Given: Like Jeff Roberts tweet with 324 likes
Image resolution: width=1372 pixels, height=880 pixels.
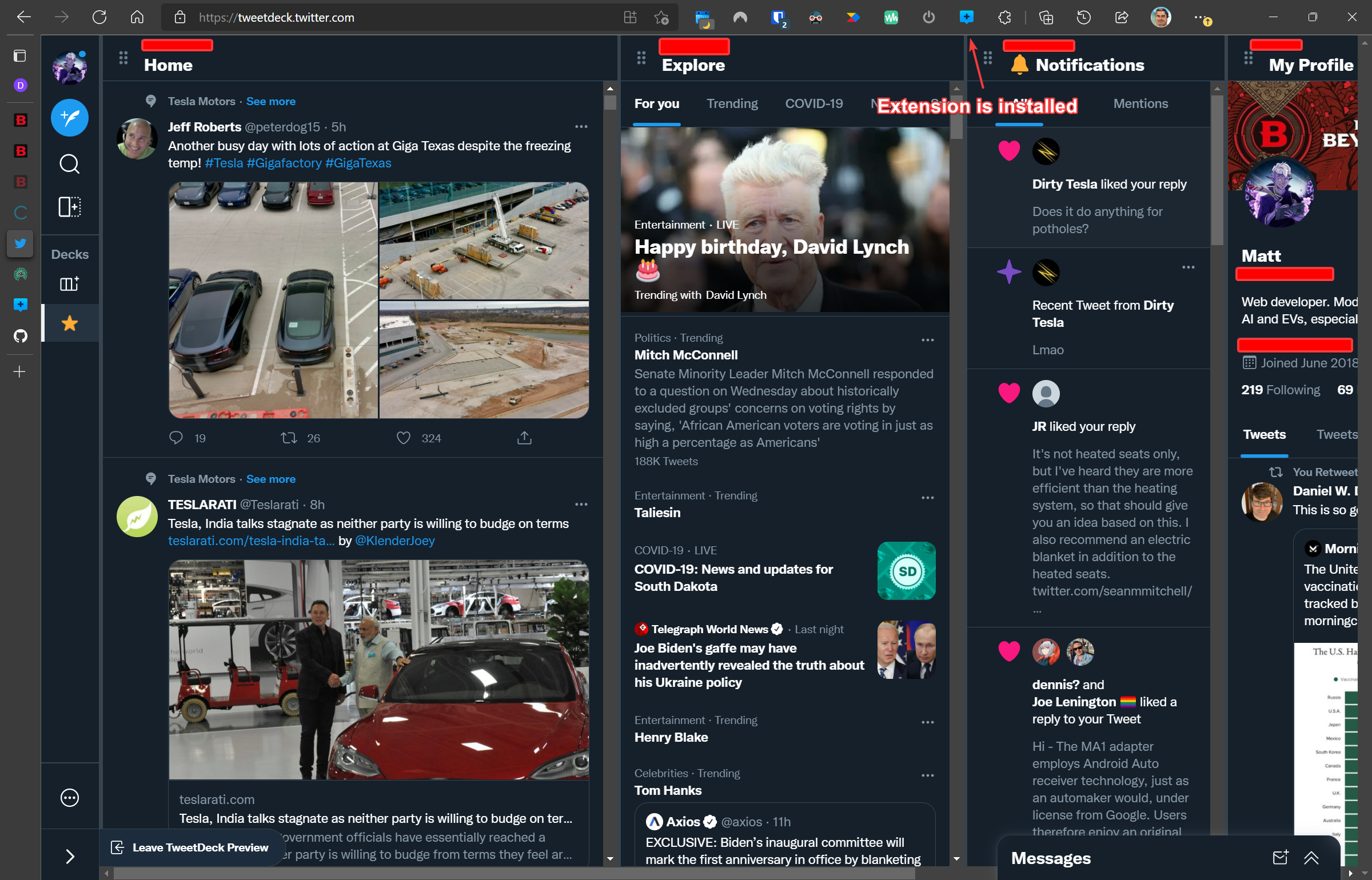Looking at the screenshot, I should (404, 438).
